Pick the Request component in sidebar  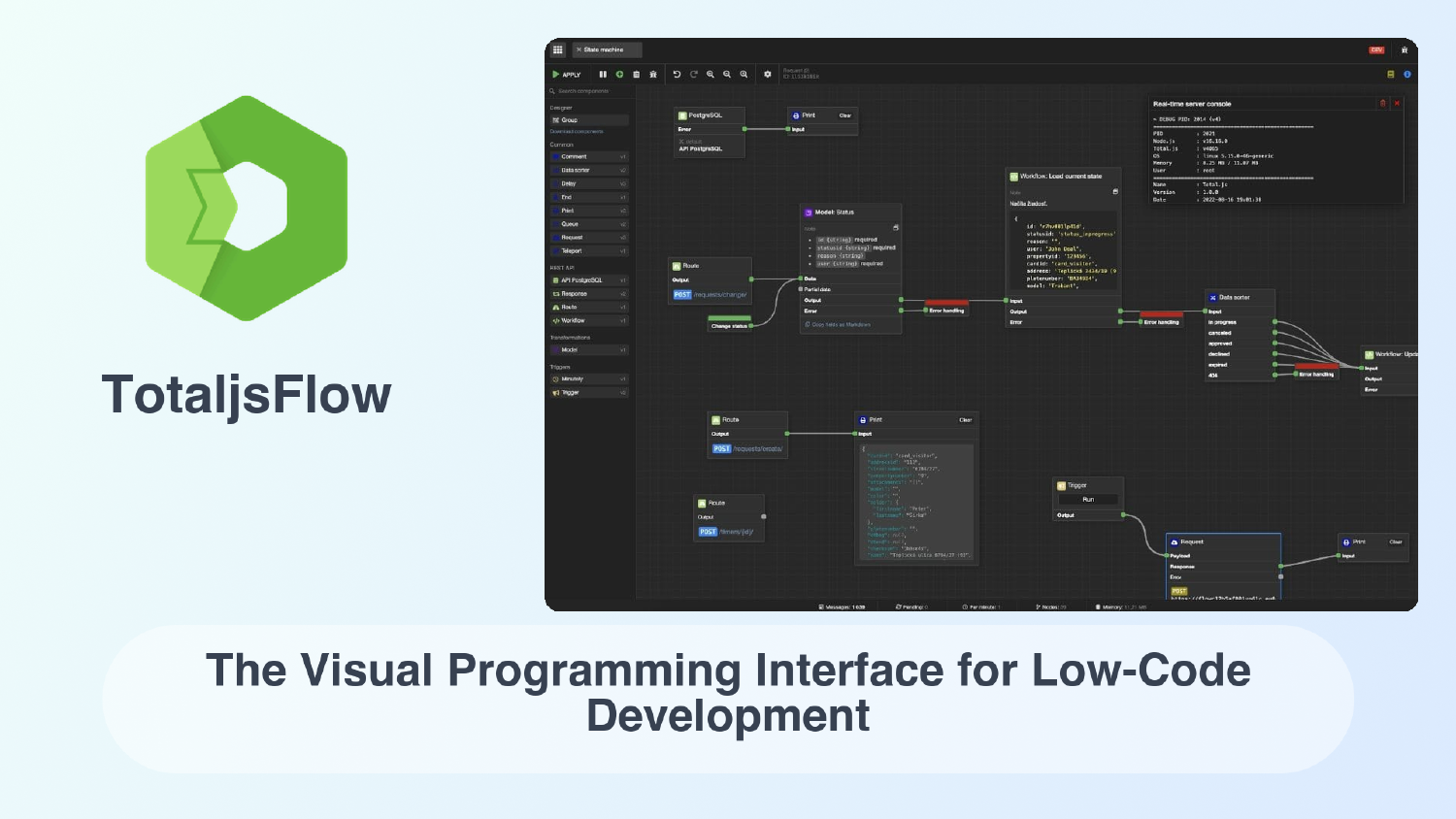pos(589,238)
